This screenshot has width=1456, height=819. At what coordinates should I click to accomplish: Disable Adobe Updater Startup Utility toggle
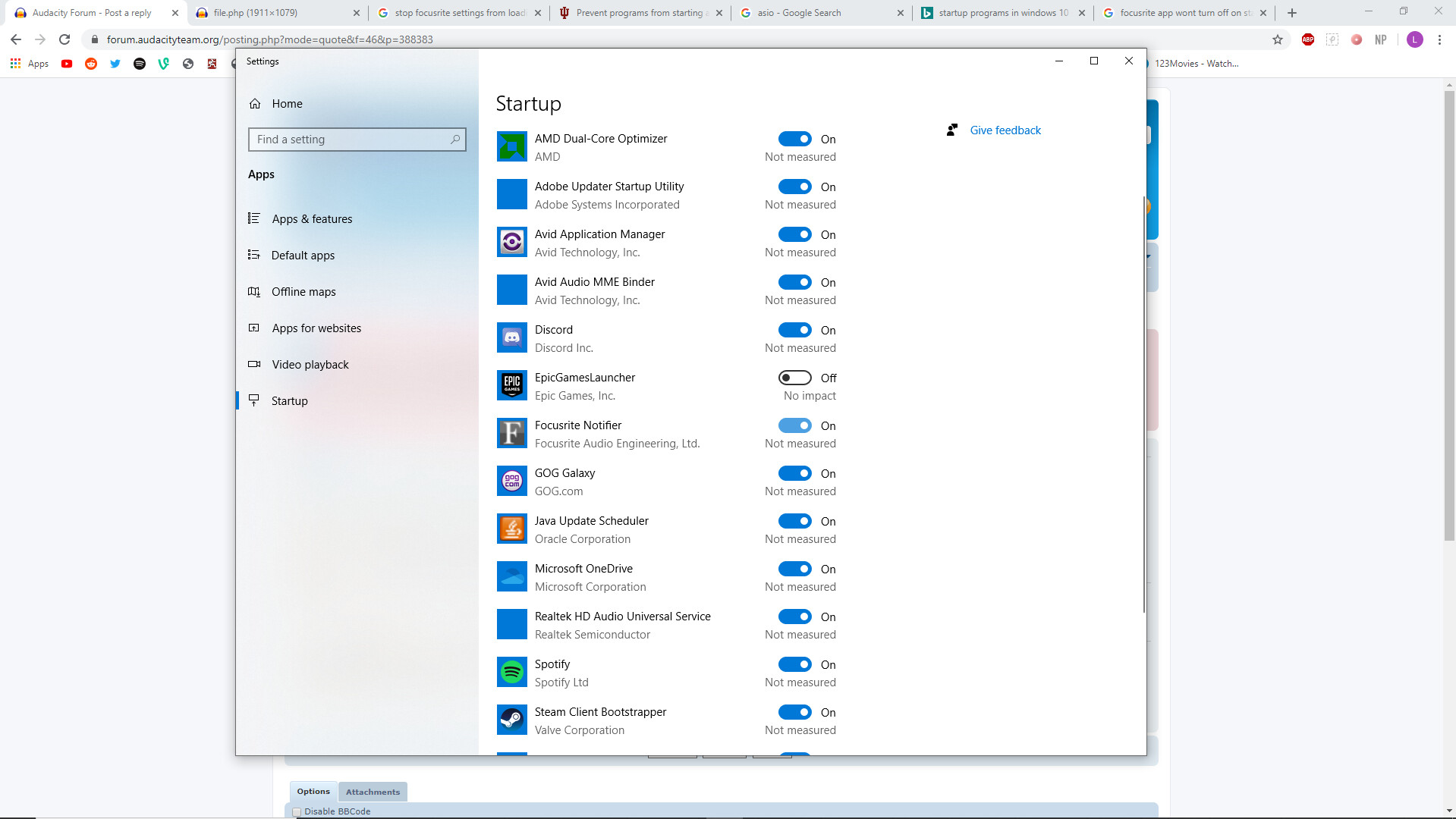(x=794, y=187)
